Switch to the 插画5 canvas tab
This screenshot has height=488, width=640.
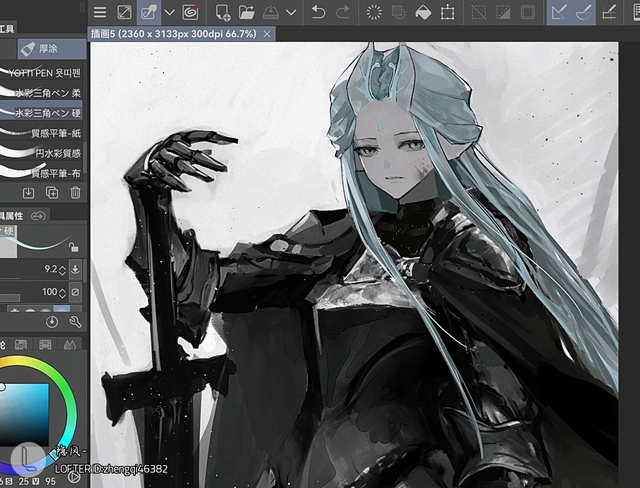173,34
